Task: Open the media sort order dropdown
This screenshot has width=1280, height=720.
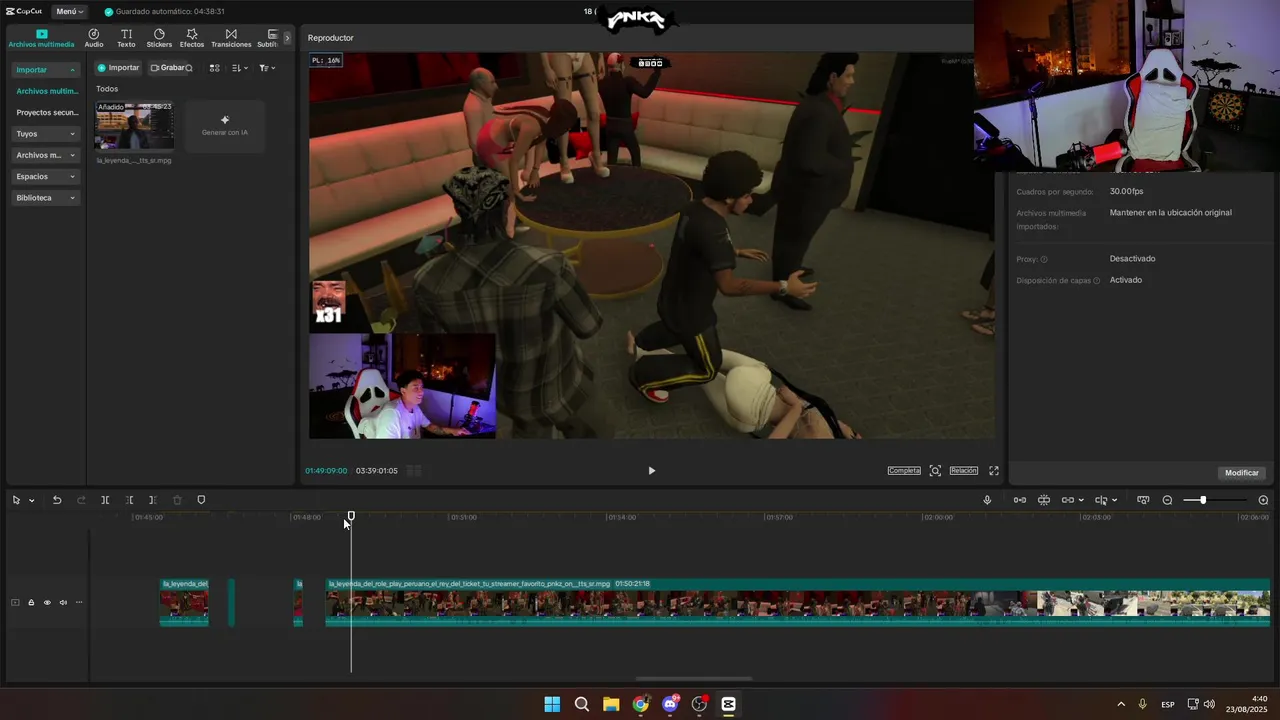Action: (x=239, y=68)
